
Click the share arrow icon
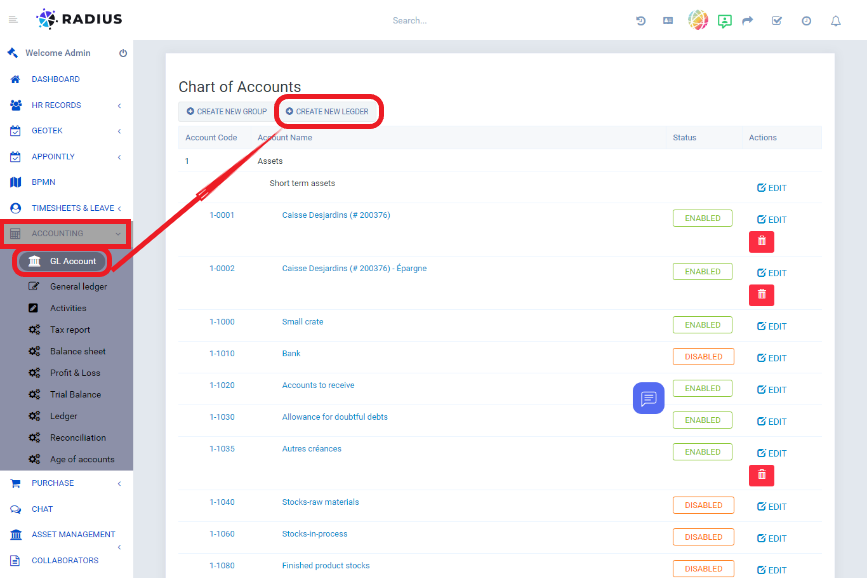(747, 20)
